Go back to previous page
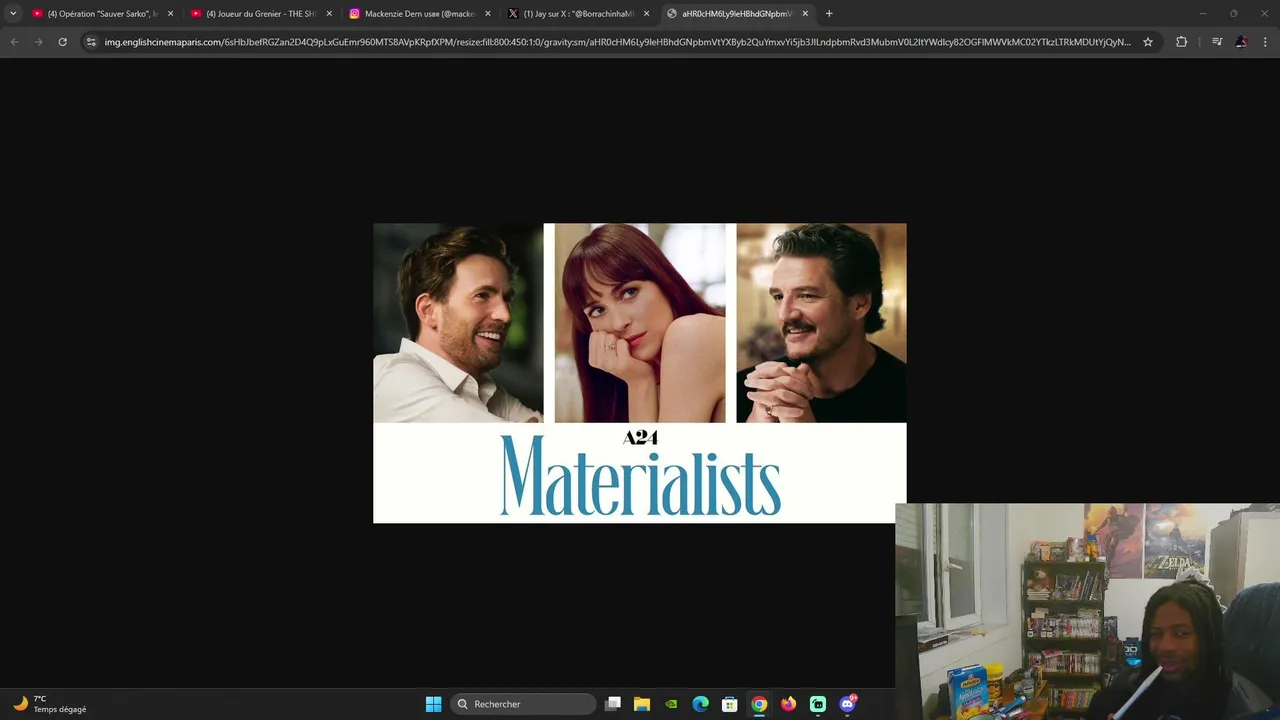The width and height of the screenshot is (1280, 720). [x=14, y=42]
